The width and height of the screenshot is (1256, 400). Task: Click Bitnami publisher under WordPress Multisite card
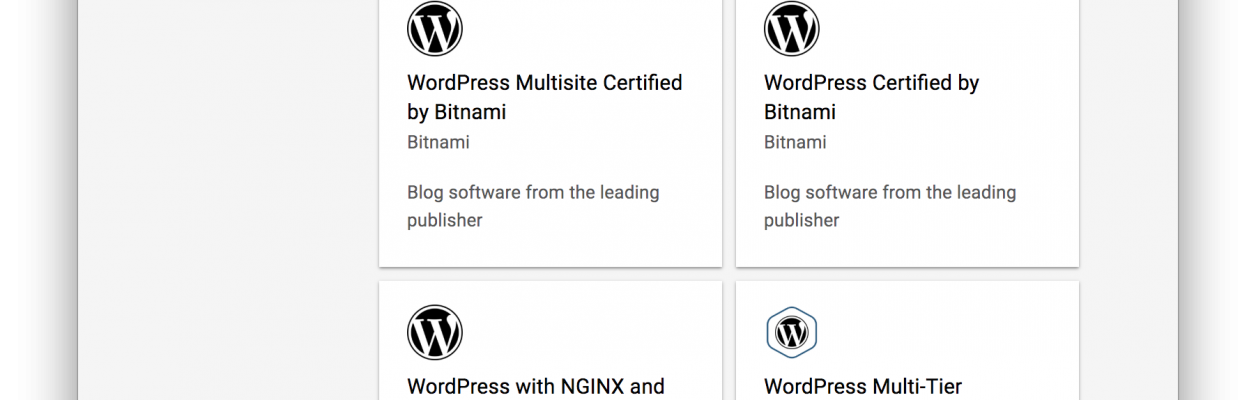coord(438,142)
